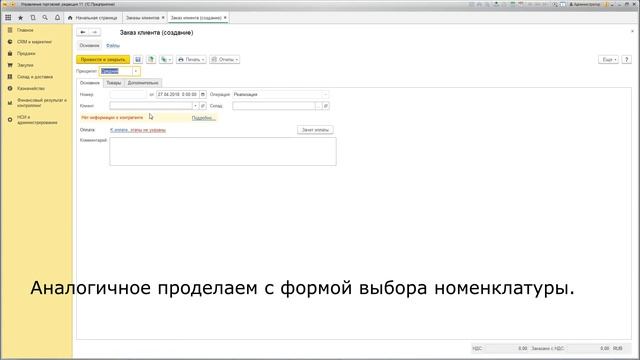Click the Подробно link

coord(203,118)
